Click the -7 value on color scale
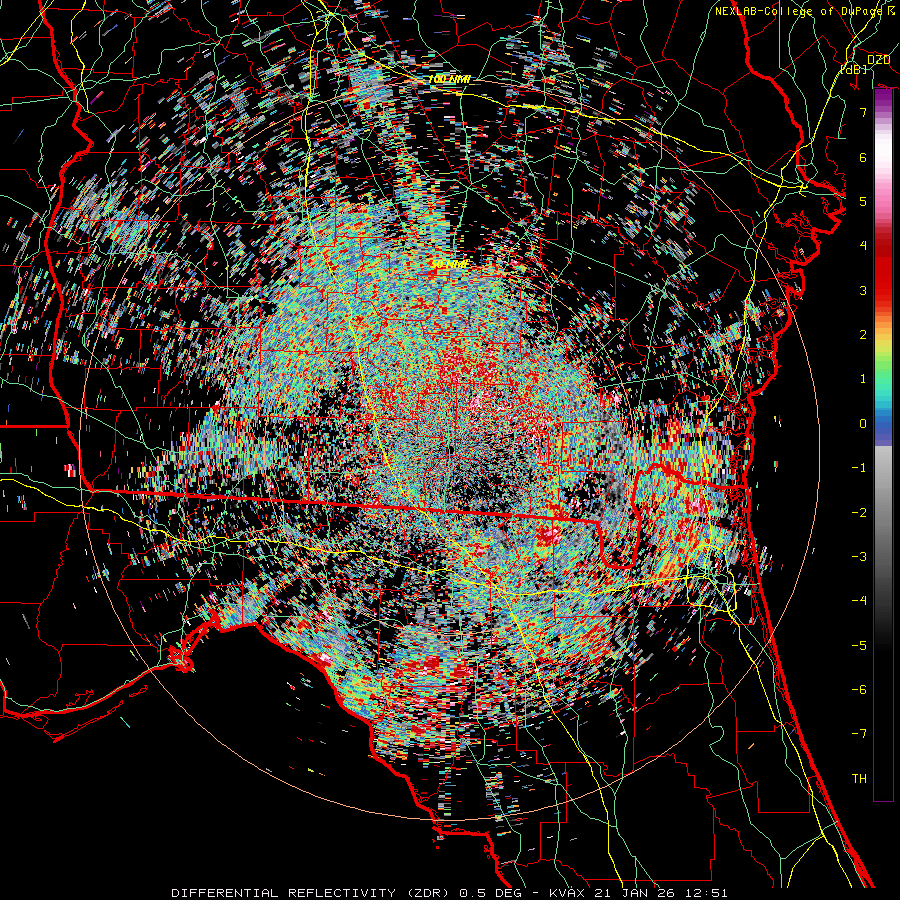 pos(859,734)
